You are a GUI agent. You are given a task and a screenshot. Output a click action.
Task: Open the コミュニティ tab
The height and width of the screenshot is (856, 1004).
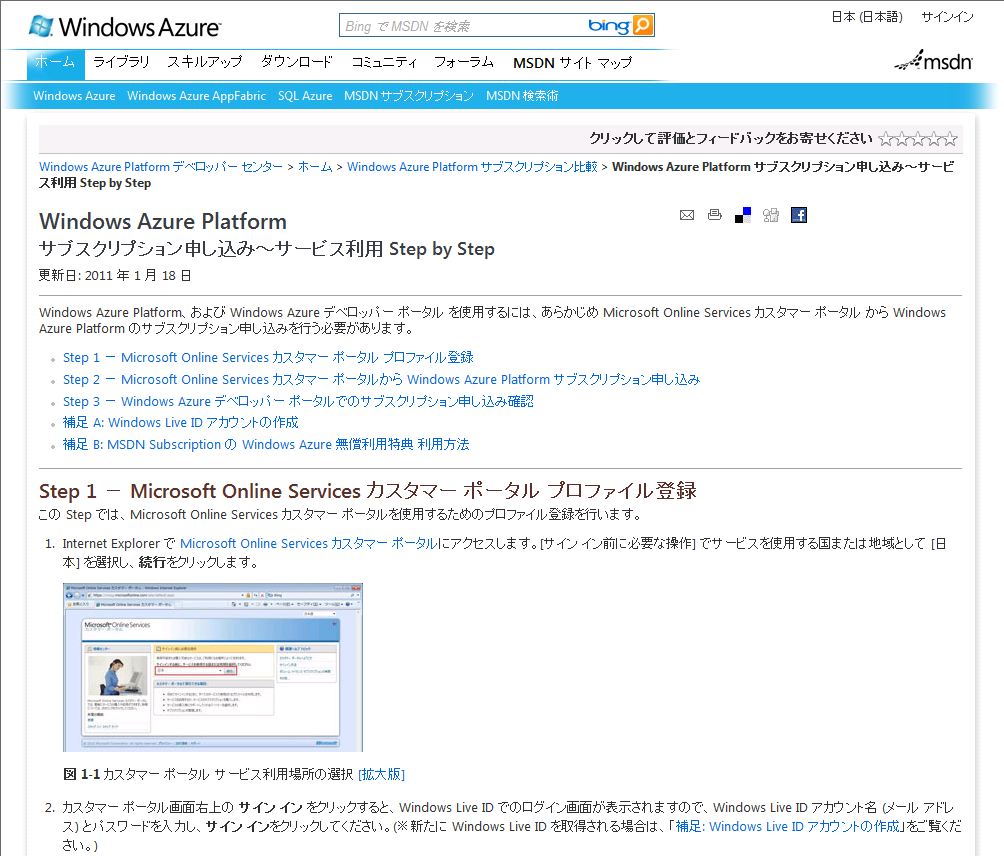coord(384,62)
